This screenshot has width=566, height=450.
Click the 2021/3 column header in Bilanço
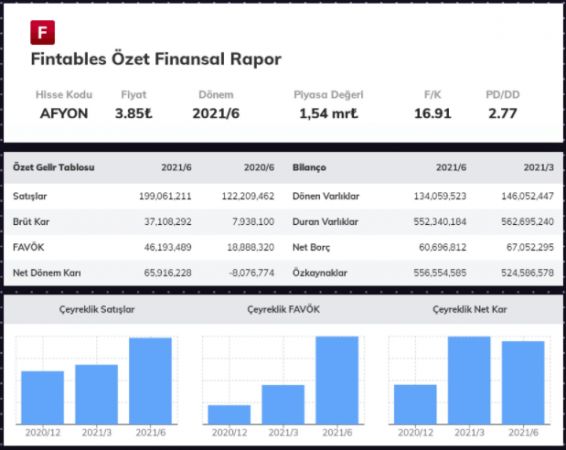click(539, 167)
